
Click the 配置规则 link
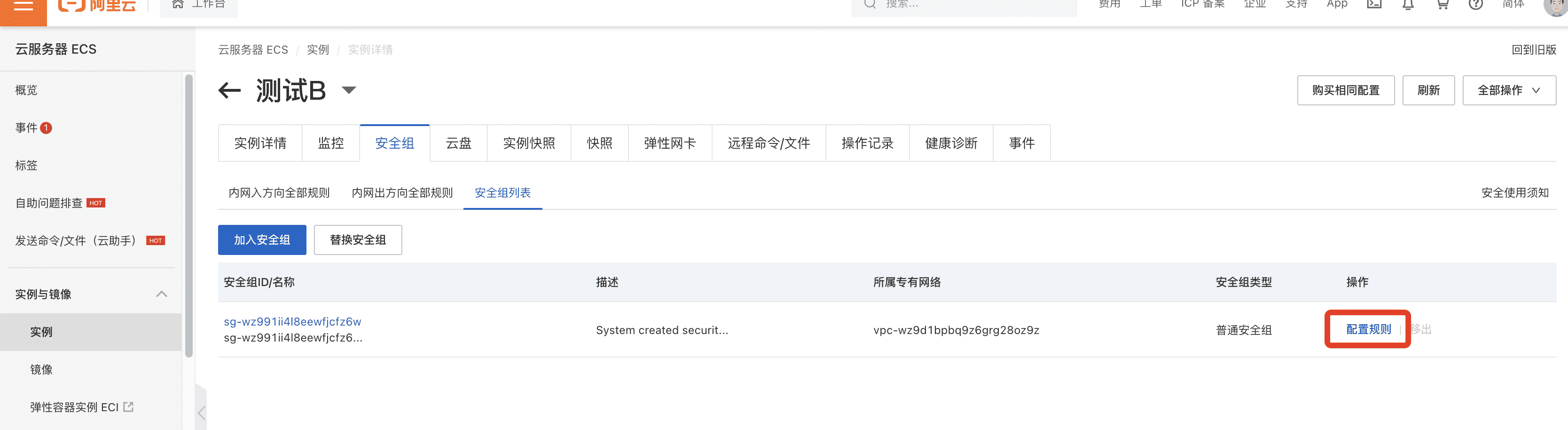point(1368,329)
